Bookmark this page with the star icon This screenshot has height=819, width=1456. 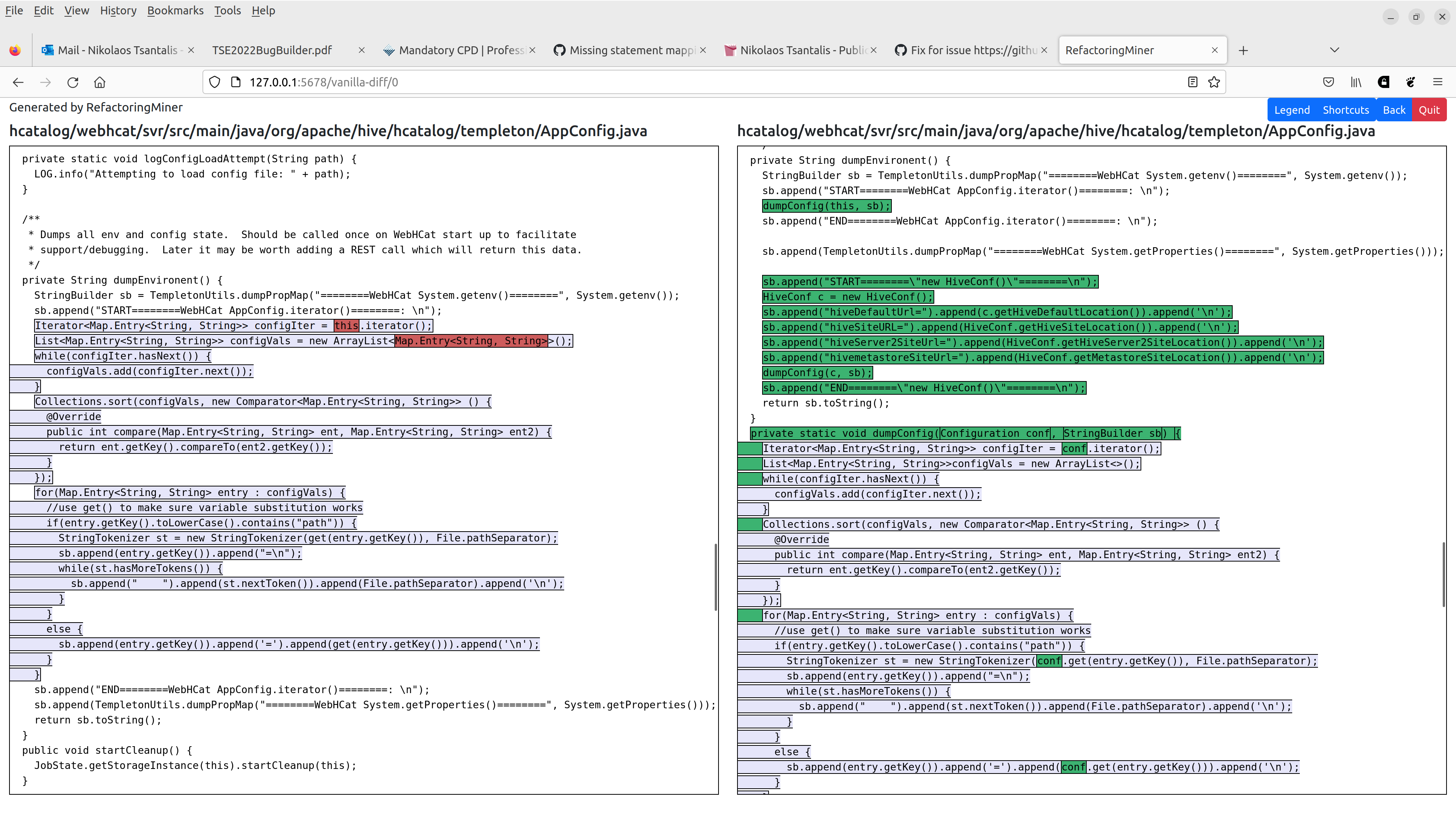1214,82
